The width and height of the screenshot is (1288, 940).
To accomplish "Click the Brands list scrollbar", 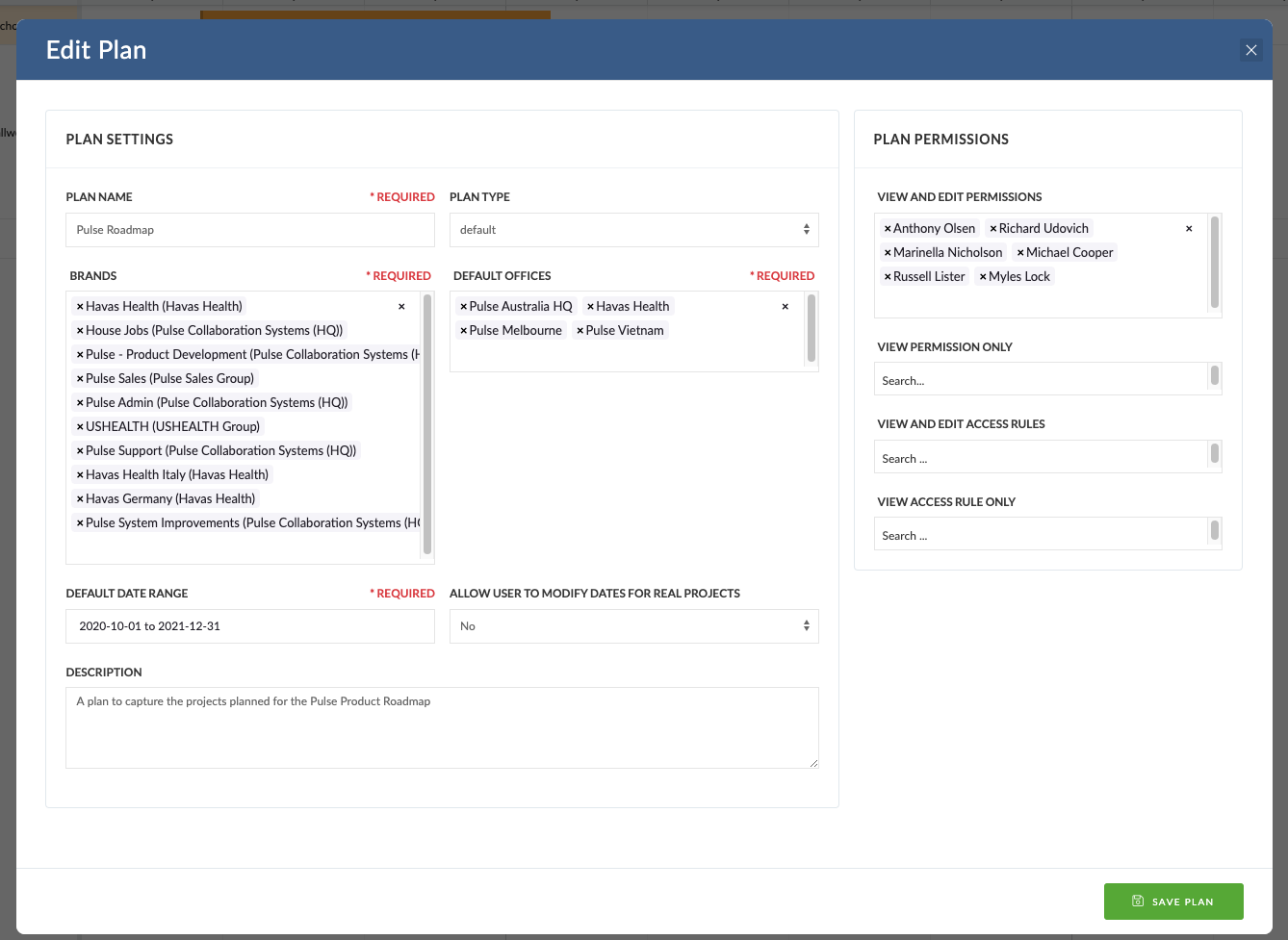I will point(427,424).
